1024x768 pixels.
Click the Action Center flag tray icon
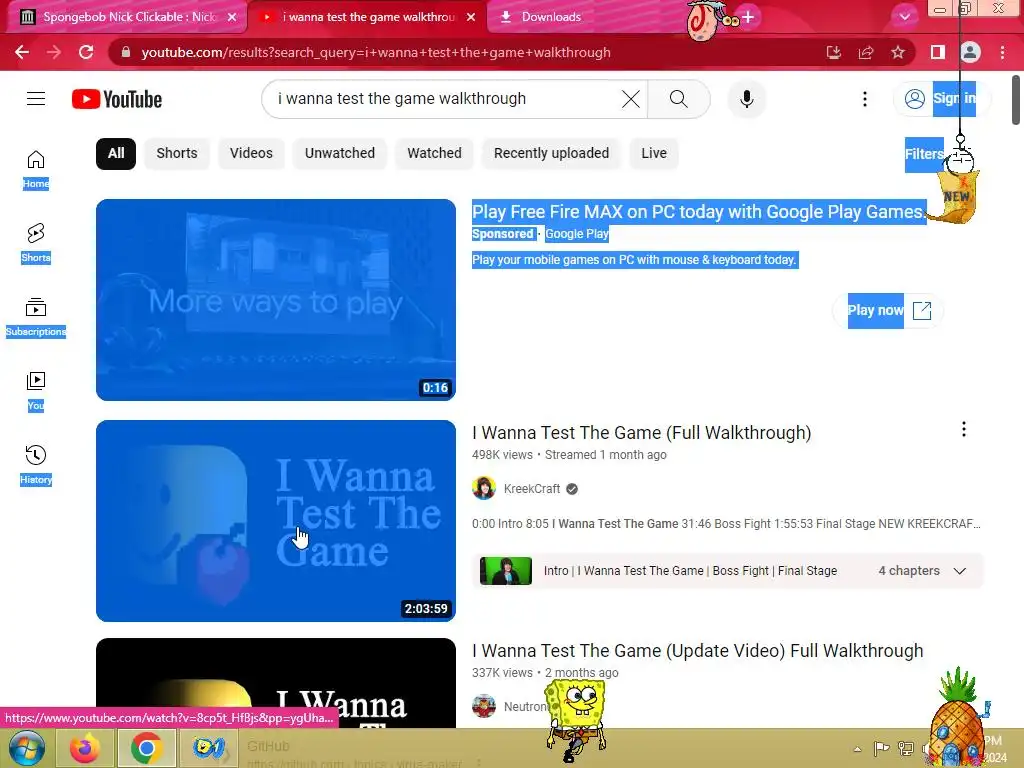coord(882,748)
